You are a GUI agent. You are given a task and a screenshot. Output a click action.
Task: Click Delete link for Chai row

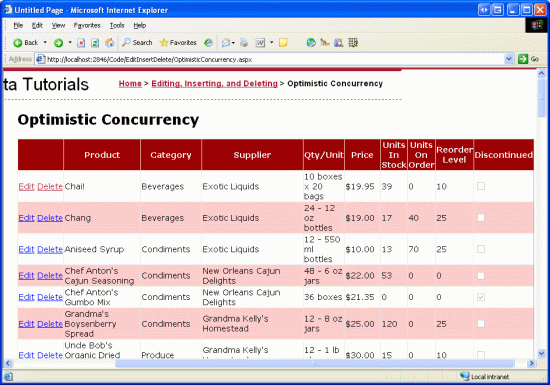pyautogui.click(x=50, y=187)
